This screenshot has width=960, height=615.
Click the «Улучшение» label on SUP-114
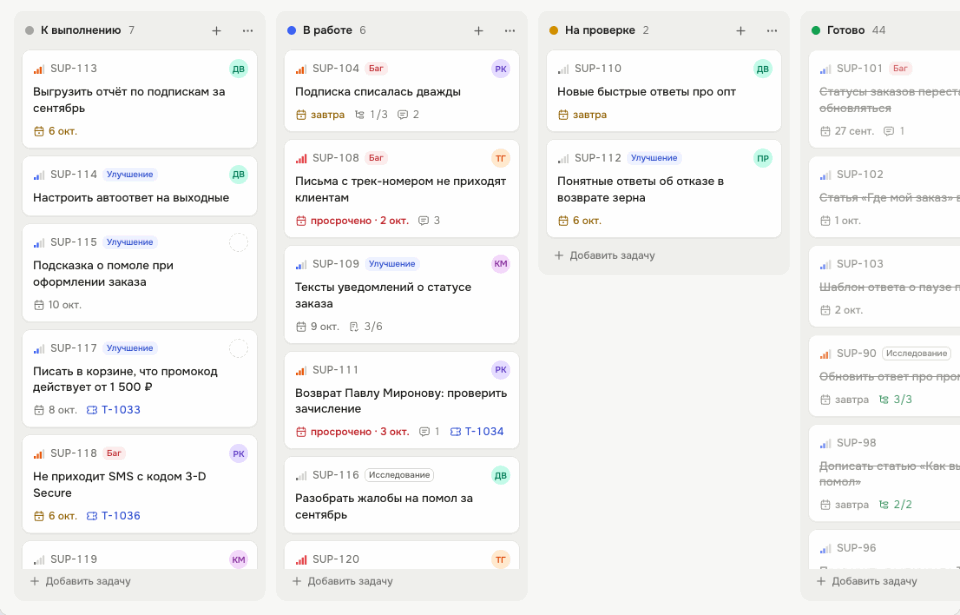coord(130,175)
